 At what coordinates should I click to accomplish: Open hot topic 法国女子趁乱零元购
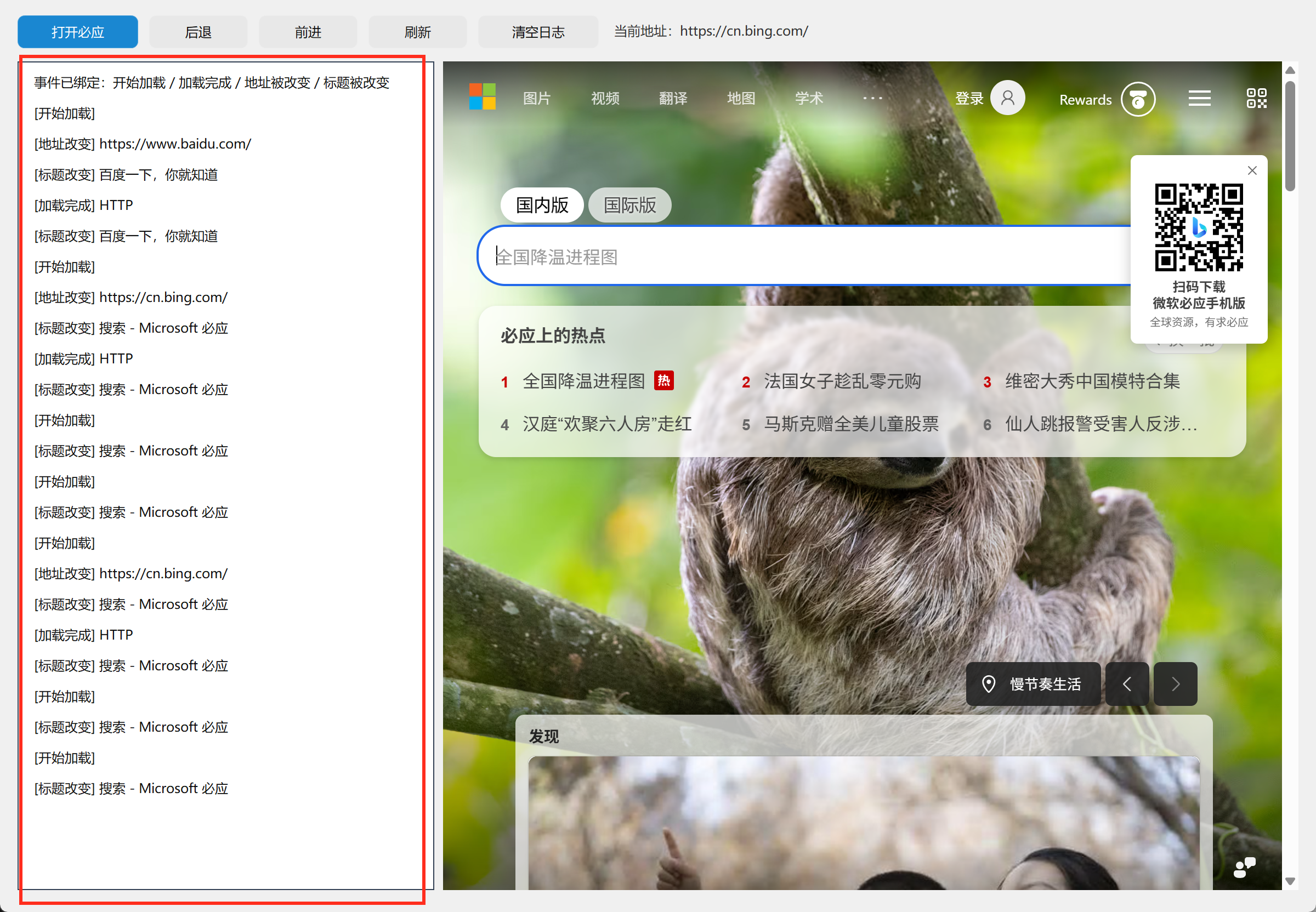coord(842,381)
